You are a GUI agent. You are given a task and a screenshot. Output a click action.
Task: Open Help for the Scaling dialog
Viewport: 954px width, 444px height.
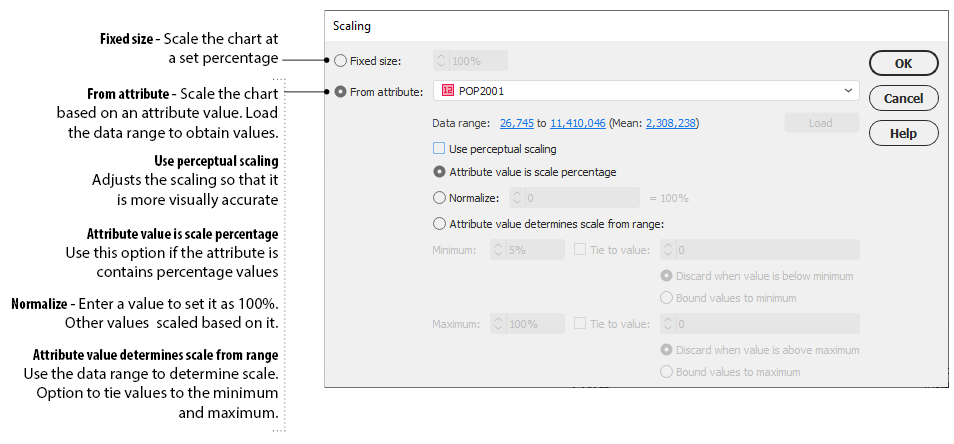(x=903, y=133)
